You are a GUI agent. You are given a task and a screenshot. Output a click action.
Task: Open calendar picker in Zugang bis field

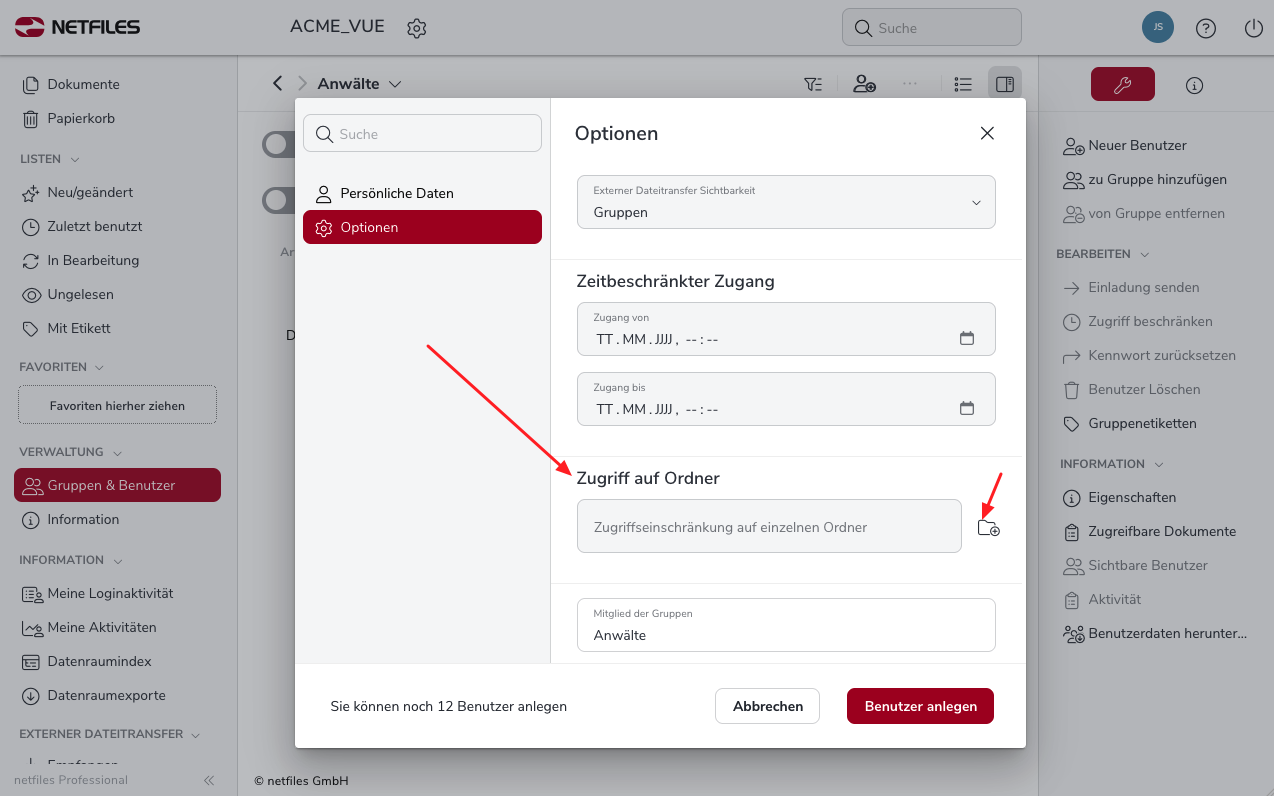coord(967,409)
